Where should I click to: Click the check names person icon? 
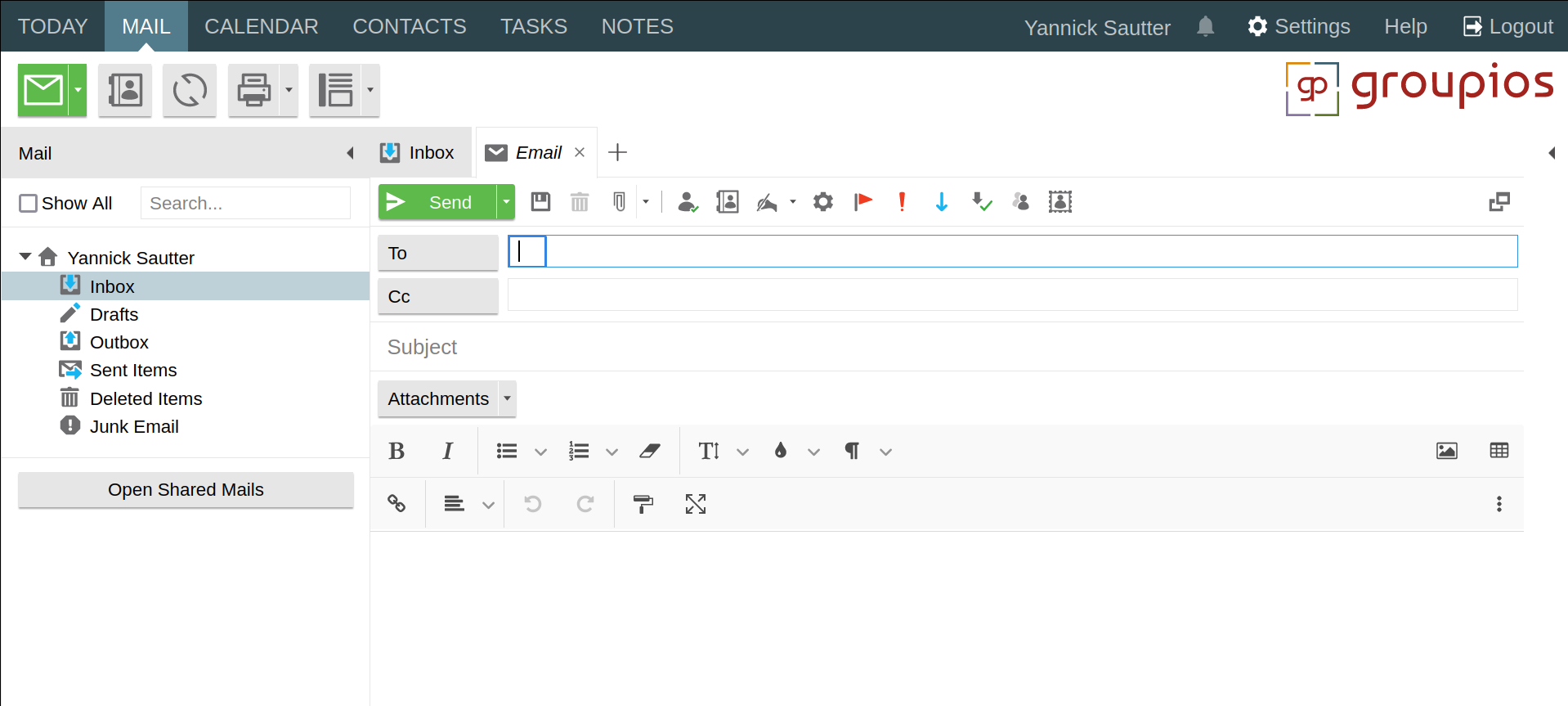point(688,201)
